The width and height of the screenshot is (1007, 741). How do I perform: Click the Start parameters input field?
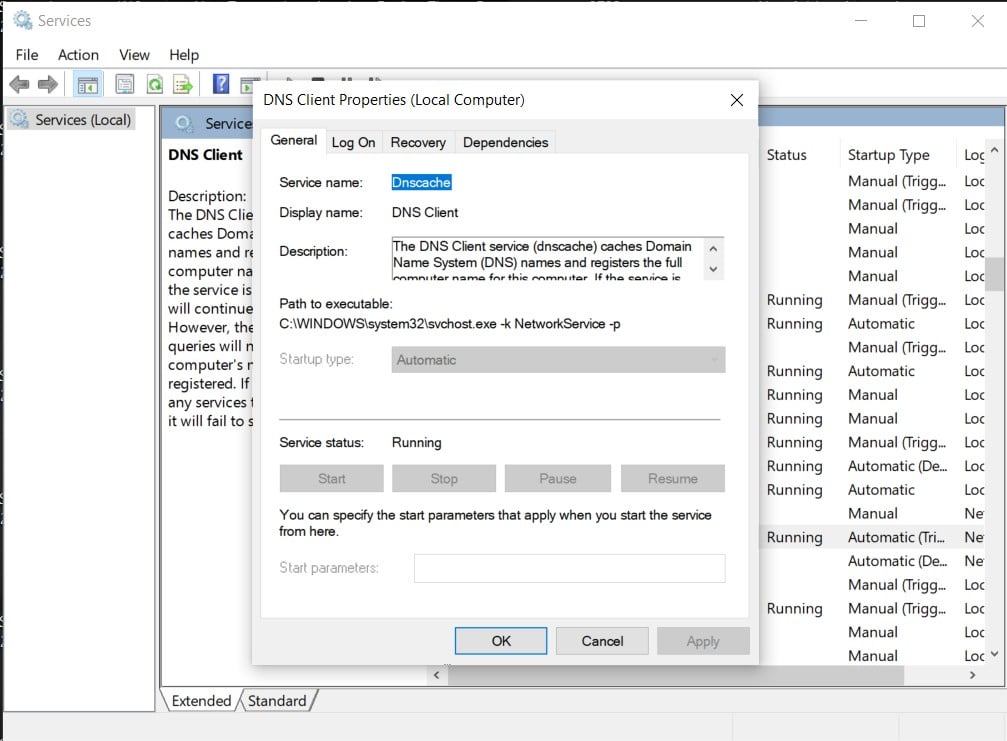(569, 568)
